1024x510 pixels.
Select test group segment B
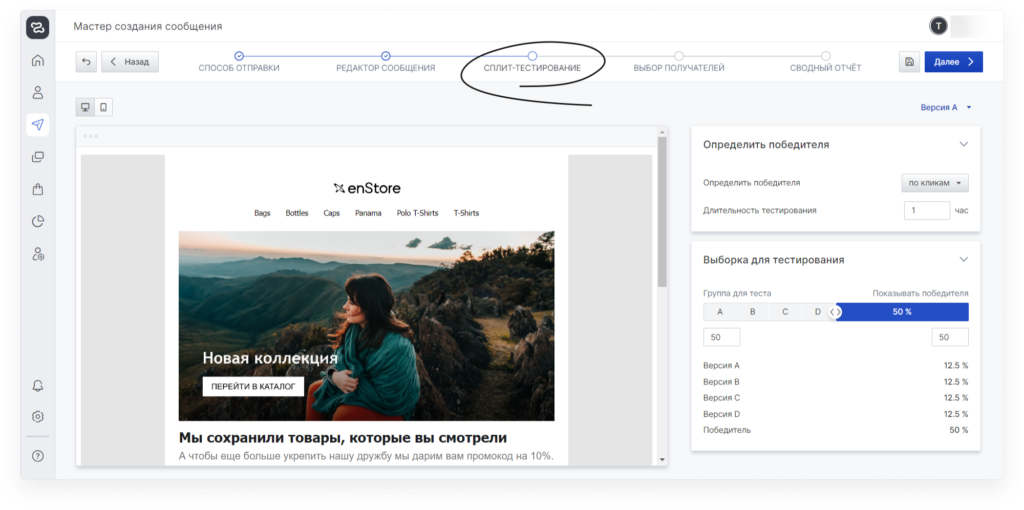point(752,312)
